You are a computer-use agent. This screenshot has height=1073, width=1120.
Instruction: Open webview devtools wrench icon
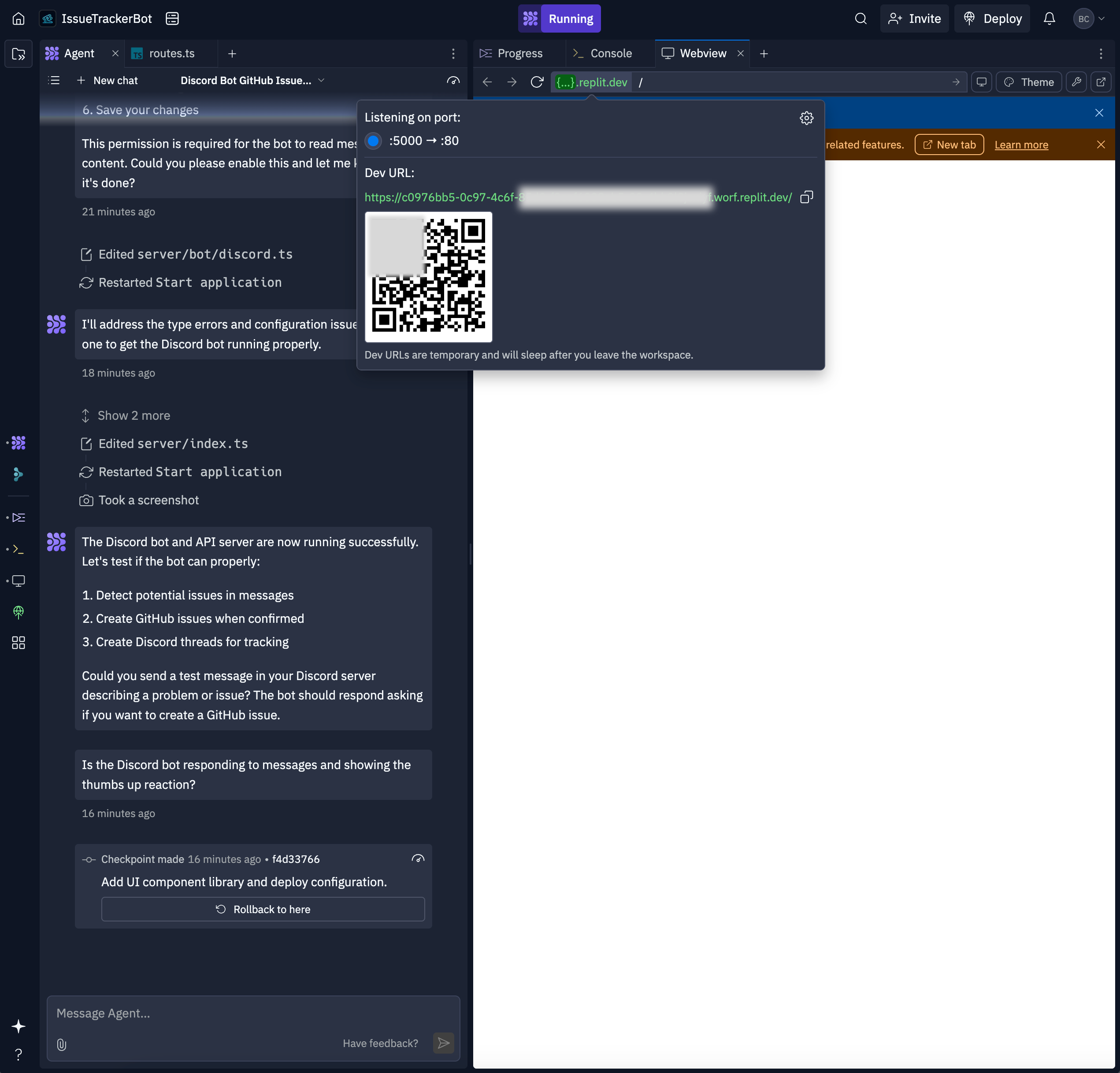[1076, 82]
